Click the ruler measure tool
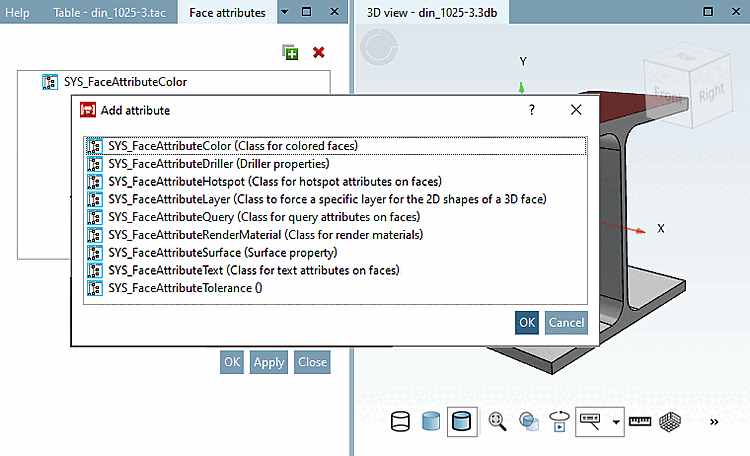 (x=640, y=422)
